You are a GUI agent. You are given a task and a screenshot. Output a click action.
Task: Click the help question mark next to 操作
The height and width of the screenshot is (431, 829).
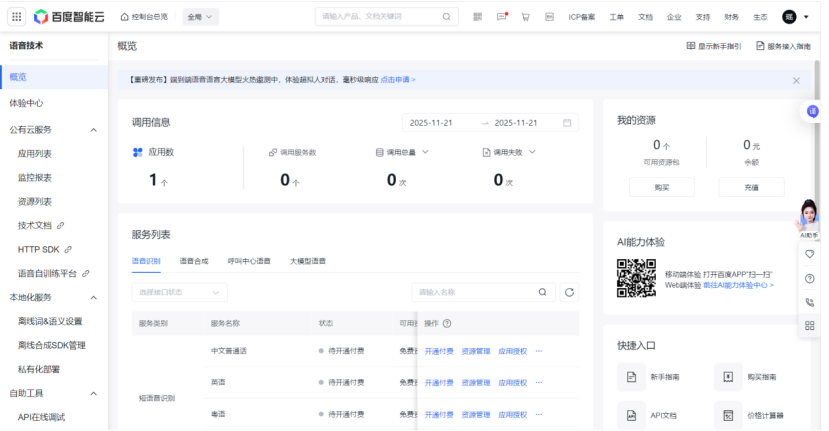click(447, 324)
